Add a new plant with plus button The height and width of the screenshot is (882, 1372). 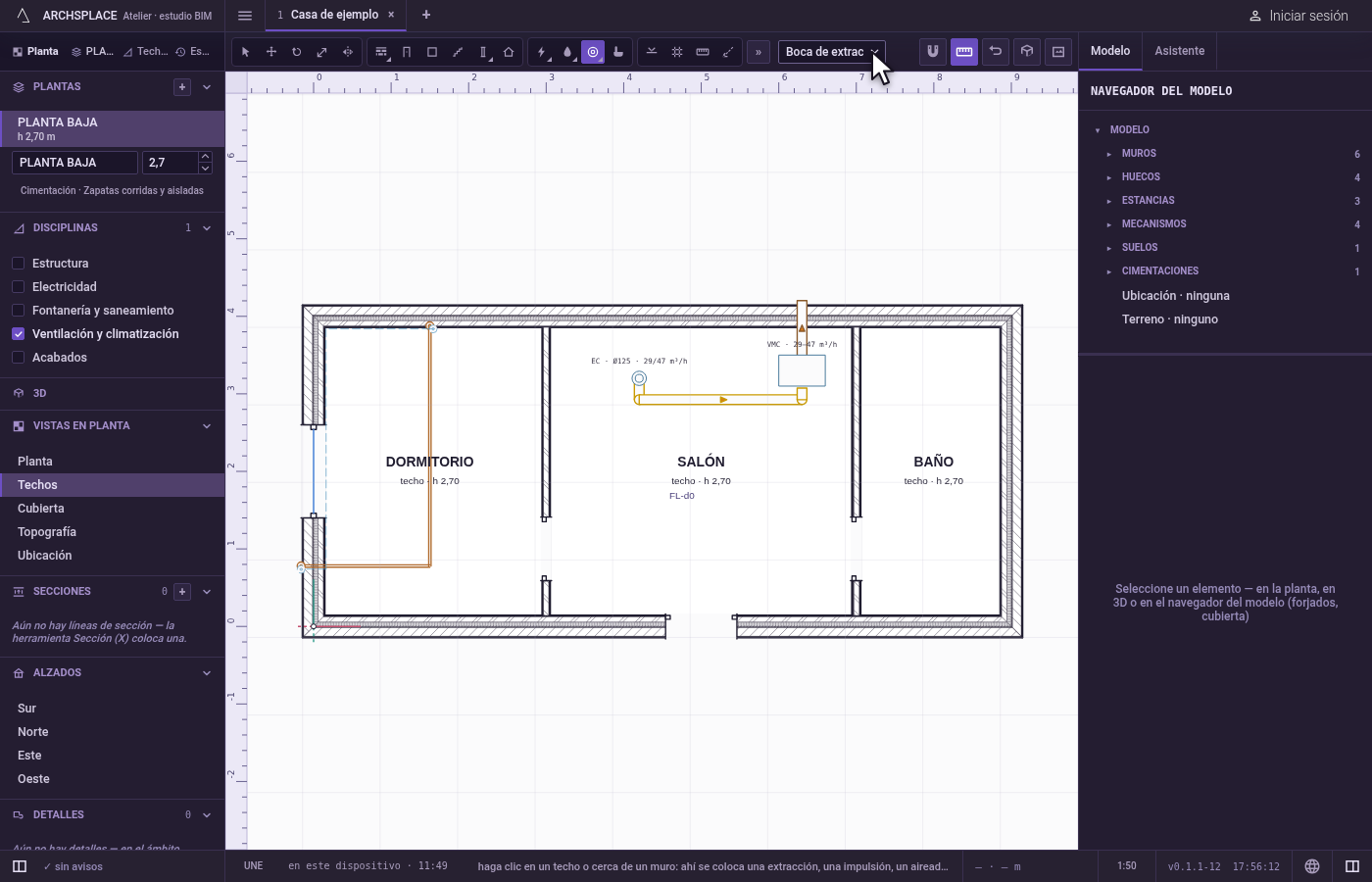(182, 87)
